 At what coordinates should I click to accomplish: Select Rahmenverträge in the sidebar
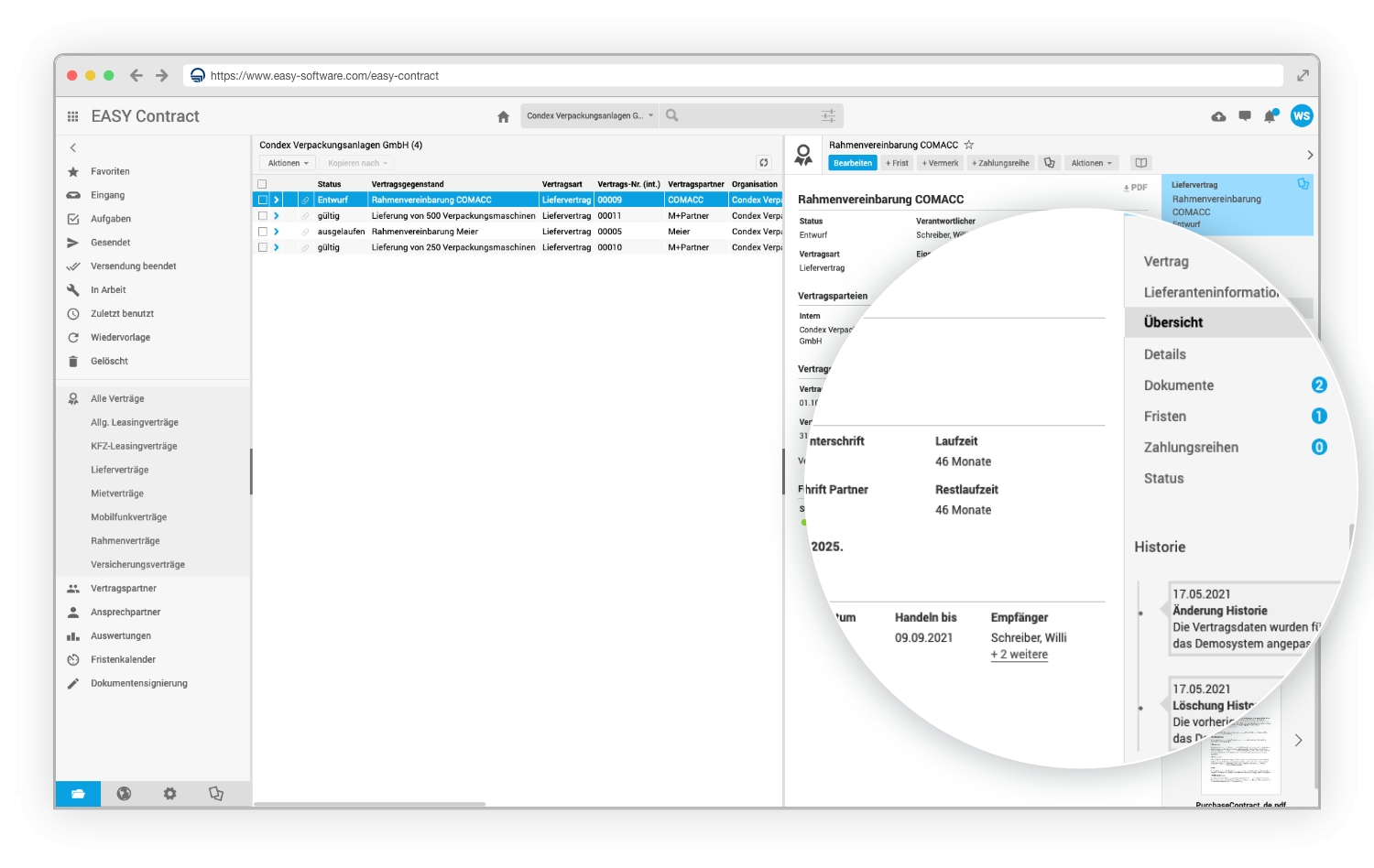(x=125, y=541)
